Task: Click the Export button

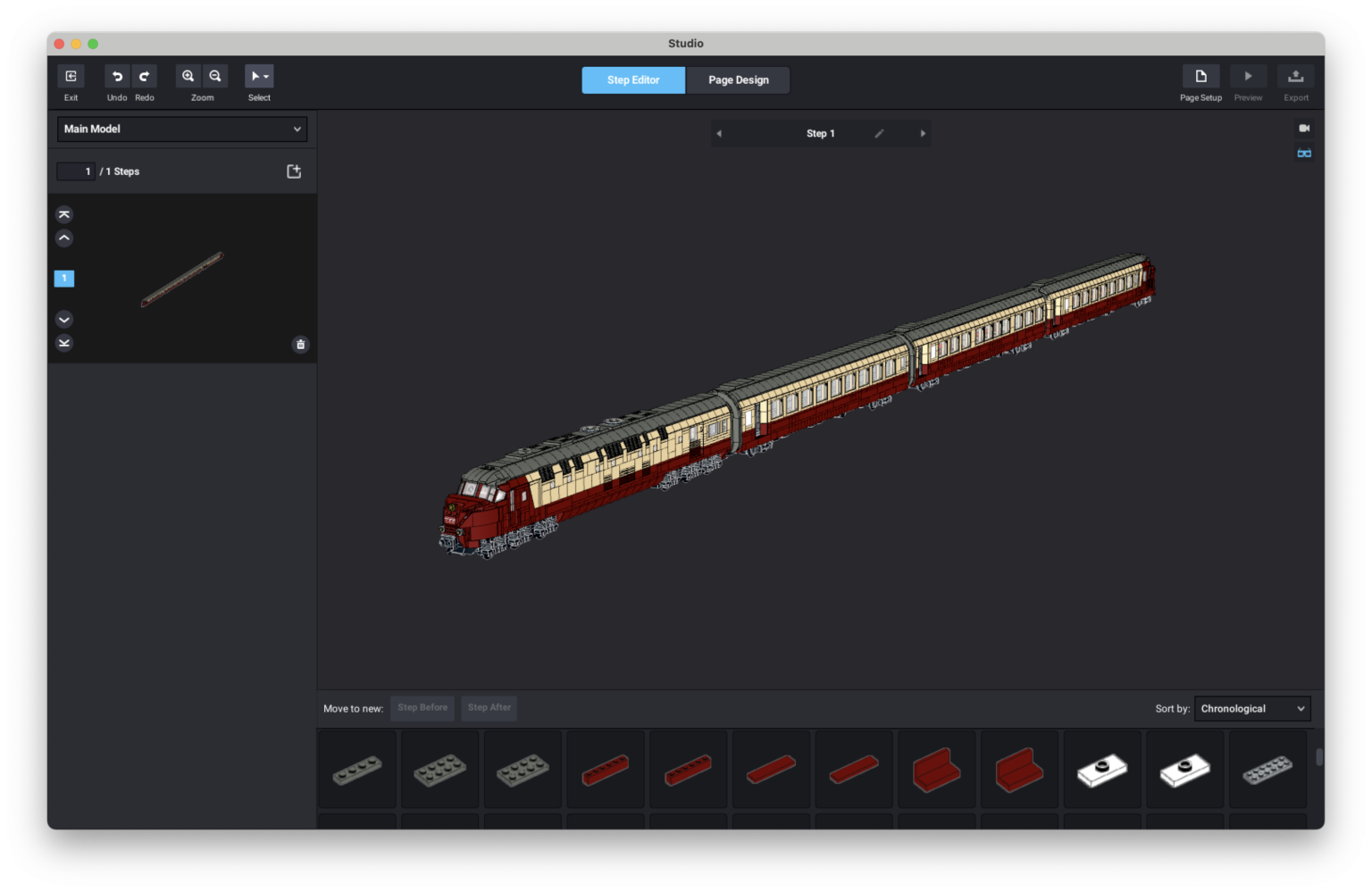Action: point(1295,76)
